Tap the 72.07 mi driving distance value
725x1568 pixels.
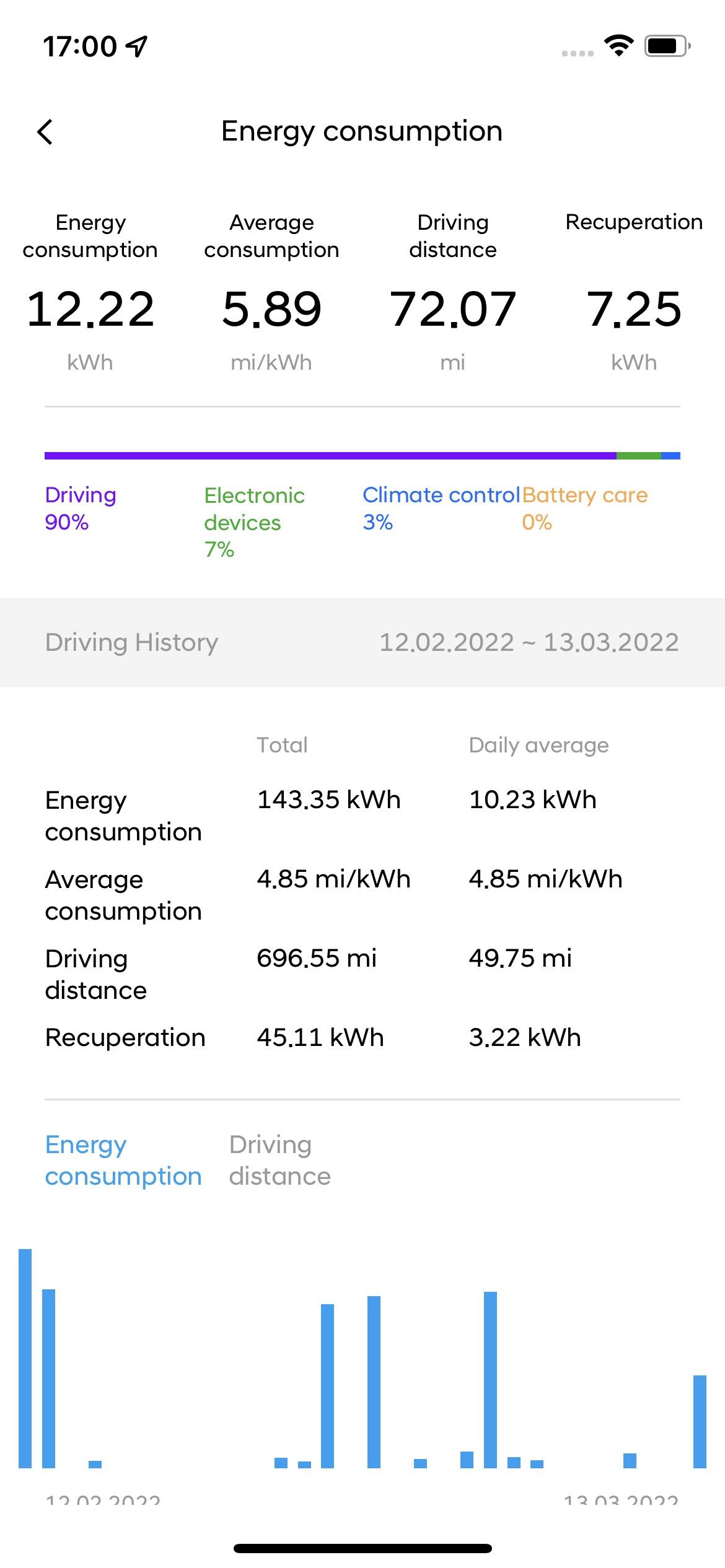(x=453, y=309)
